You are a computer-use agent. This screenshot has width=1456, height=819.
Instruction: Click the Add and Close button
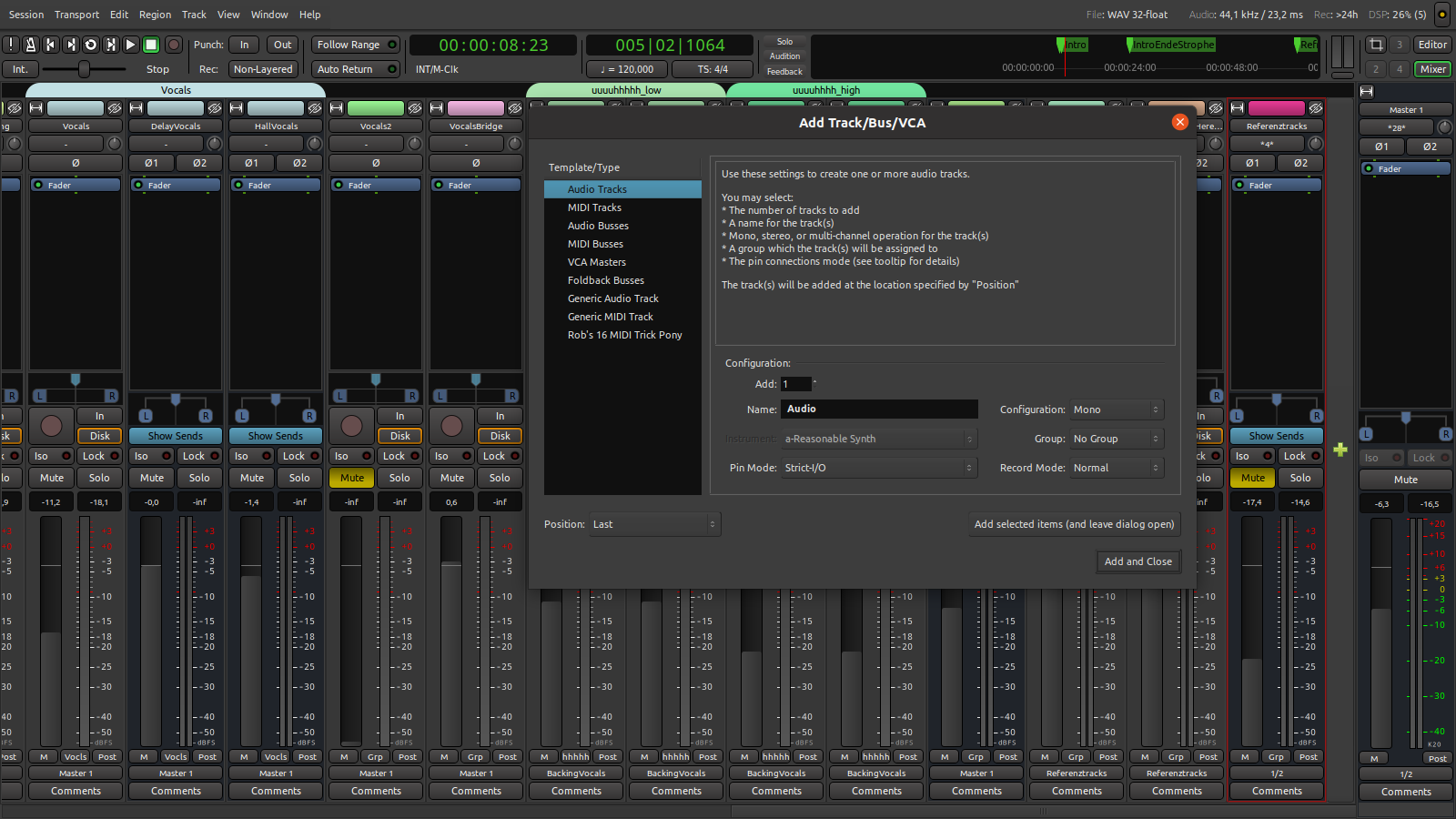coord(1137,561)
